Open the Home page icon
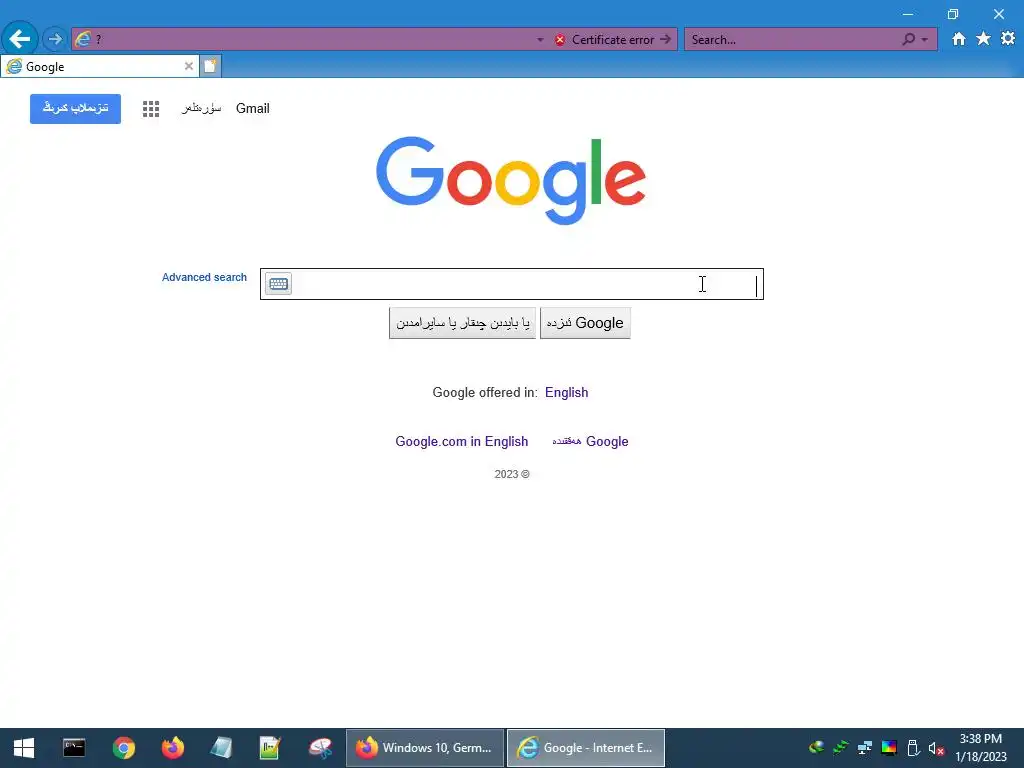 click(x=958, y=39)
